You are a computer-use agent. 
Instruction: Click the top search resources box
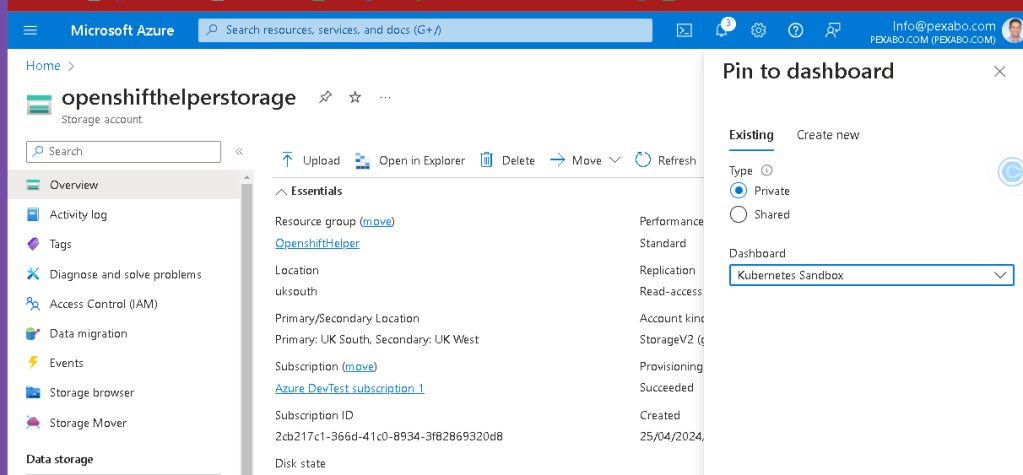click(425, 30)
